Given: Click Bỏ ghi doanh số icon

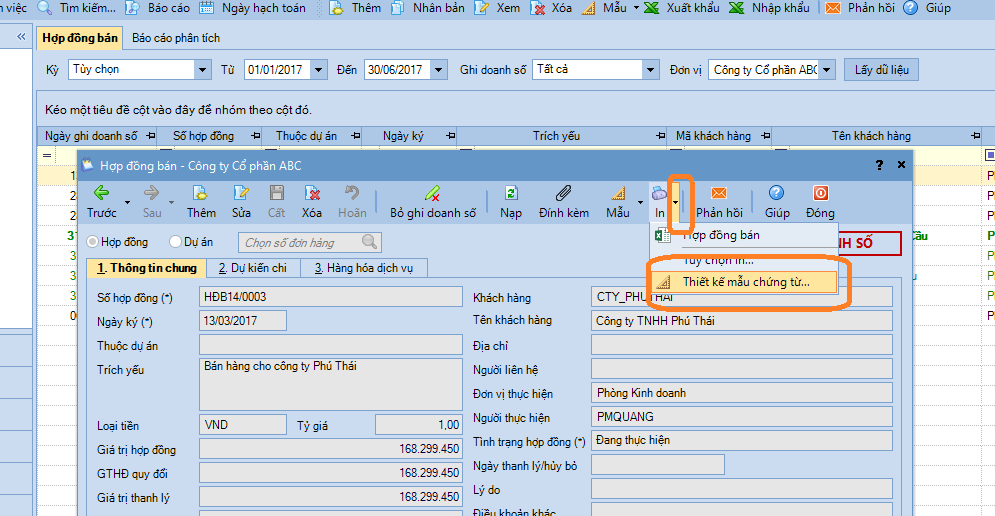Looking at the screenshot, I should point(433,193).
